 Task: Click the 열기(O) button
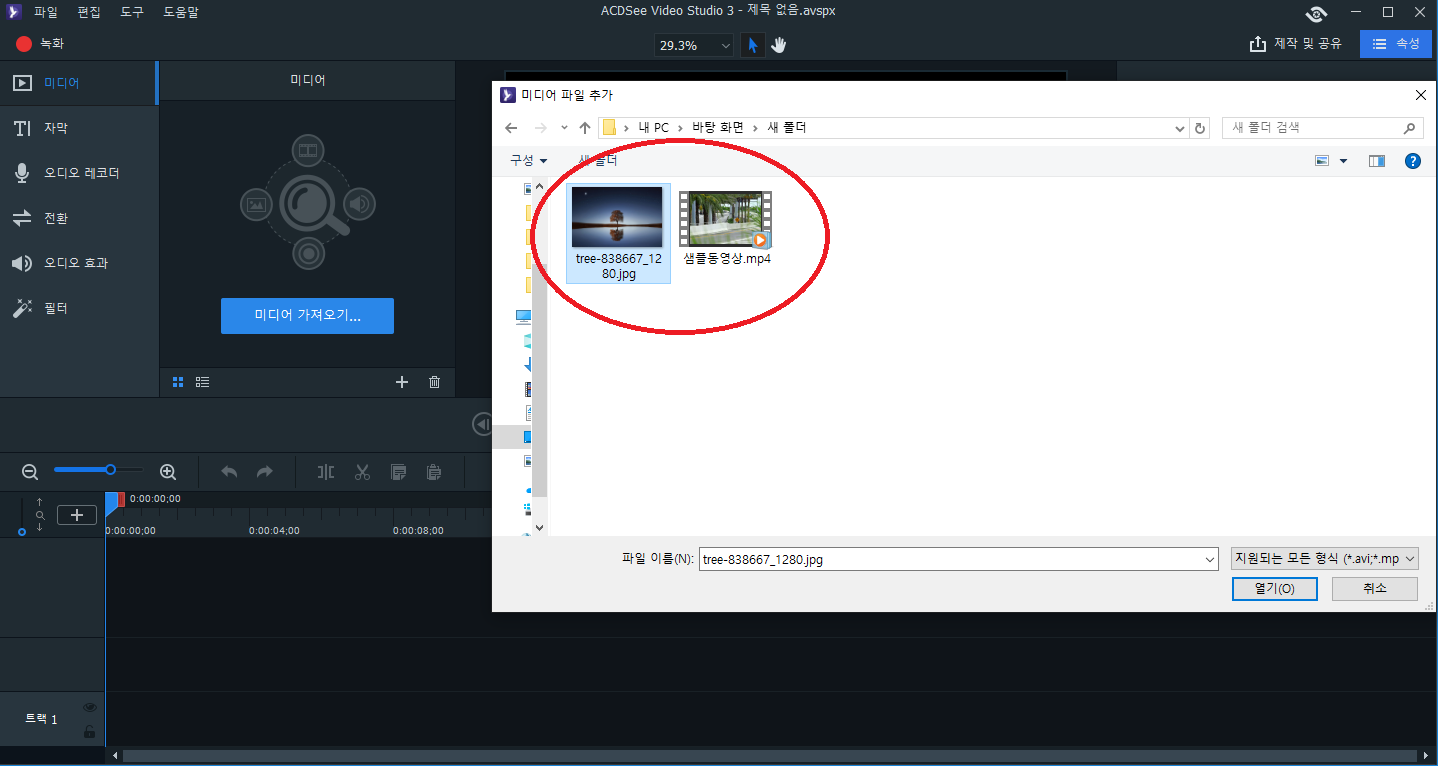tap(1275, 589)
